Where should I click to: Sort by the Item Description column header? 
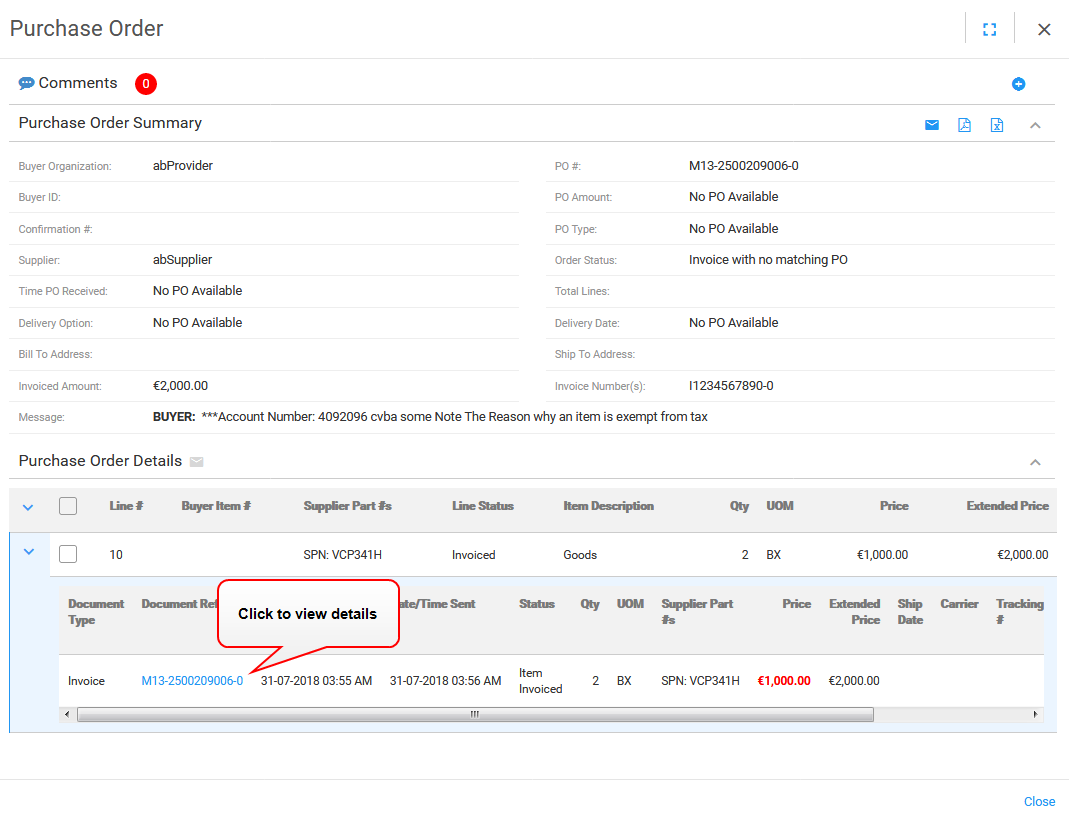pyautogui.click(x=608, y=506)
